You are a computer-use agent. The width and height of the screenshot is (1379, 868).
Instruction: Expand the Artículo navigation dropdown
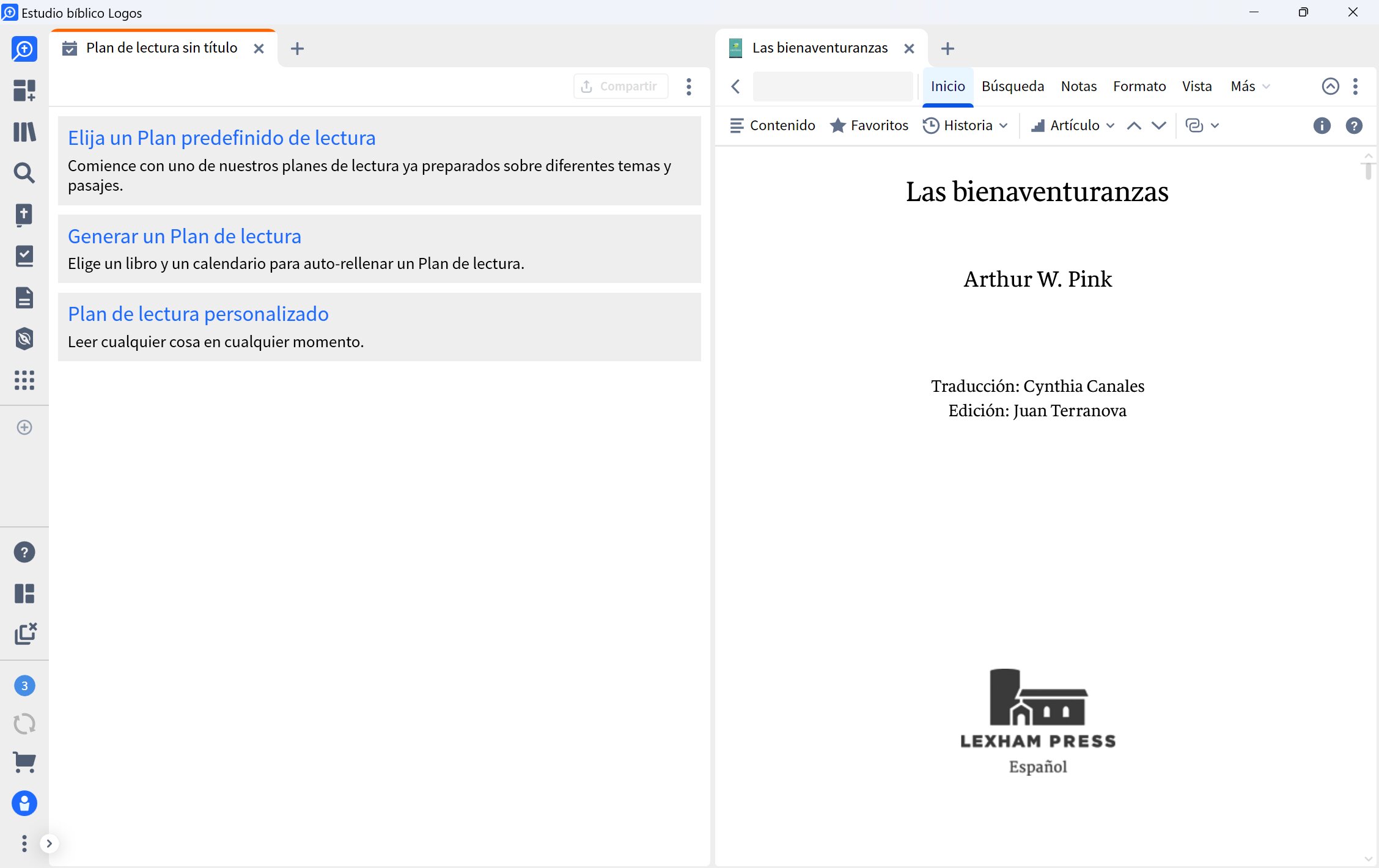(x=1073, y=125)
